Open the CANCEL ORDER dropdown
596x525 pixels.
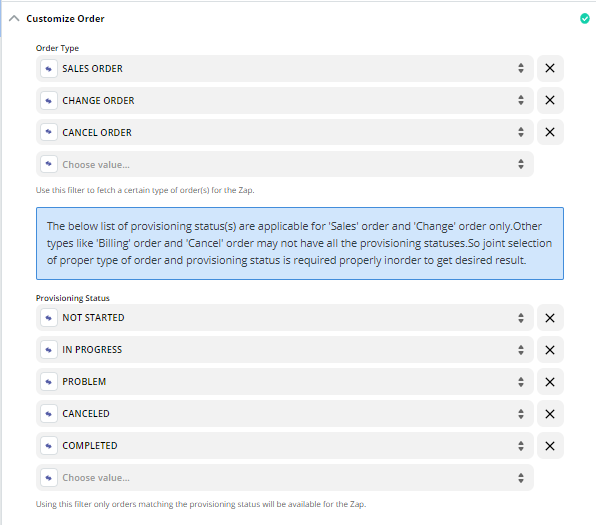285,132
